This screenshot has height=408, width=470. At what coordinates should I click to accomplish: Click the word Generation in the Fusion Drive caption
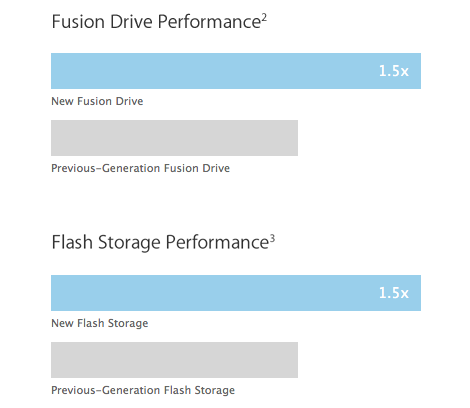[131, 168]
